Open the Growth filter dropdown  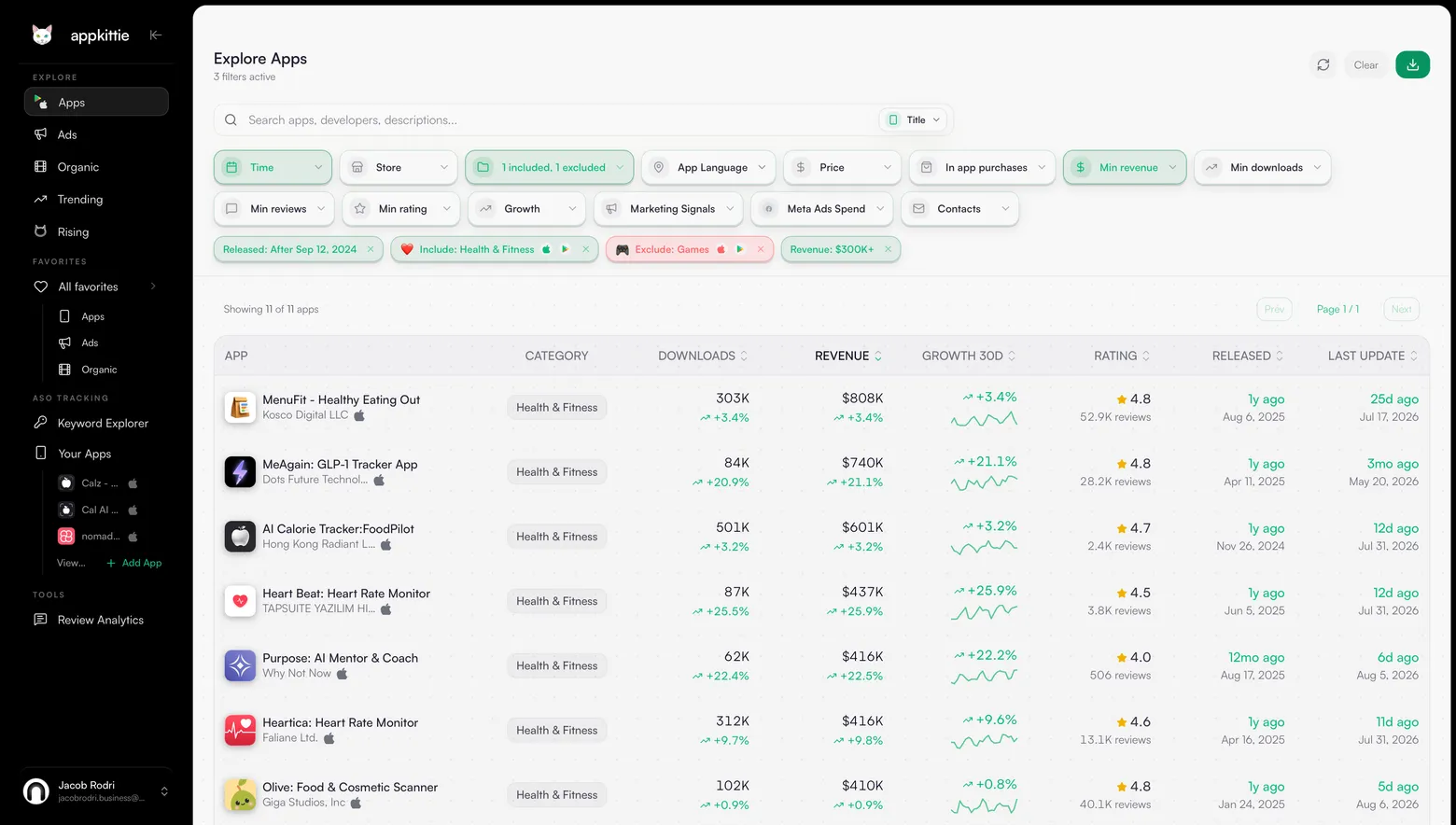(526, 209)
